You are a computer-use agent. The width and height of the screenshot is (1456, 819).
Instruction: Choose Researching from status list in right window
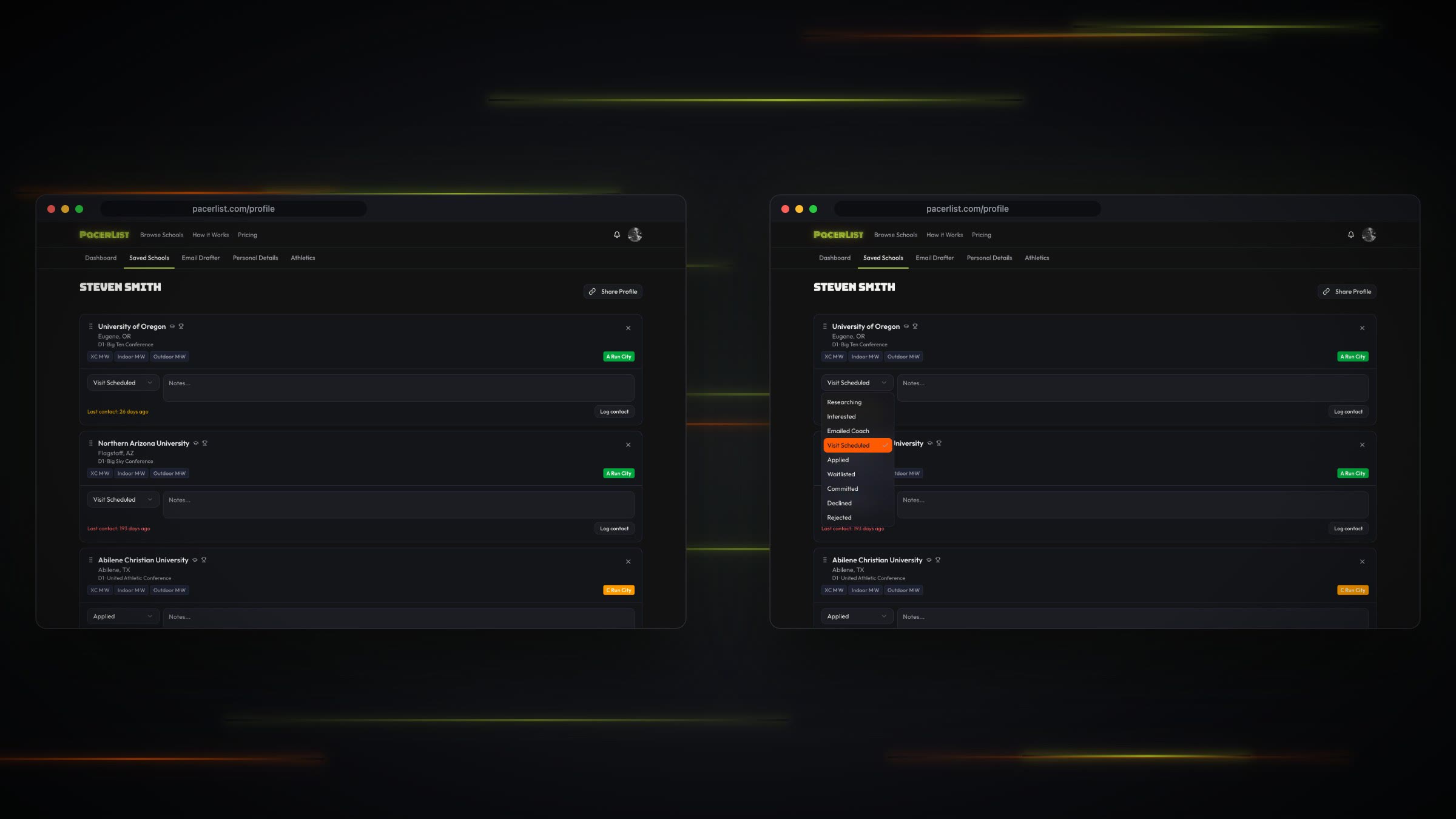857,402
